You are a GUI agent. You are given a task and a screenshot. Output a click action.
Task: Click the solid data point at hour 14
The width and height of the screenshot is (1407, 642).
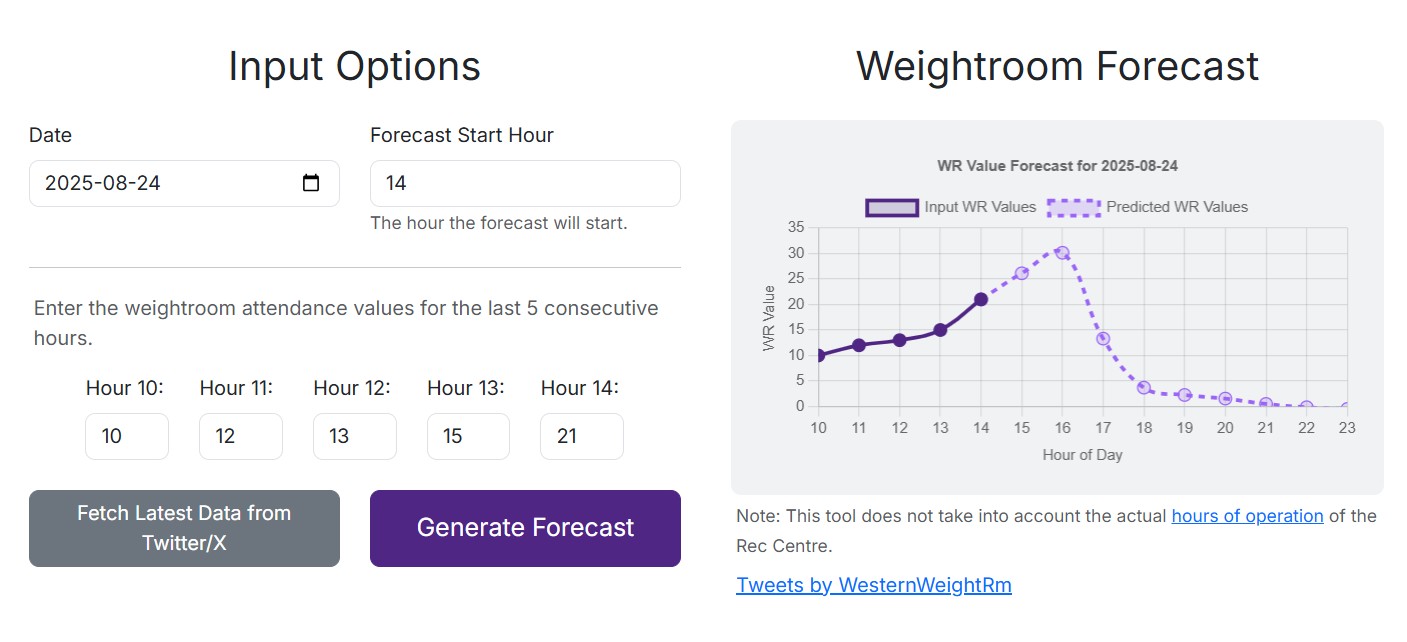point(981,298)
